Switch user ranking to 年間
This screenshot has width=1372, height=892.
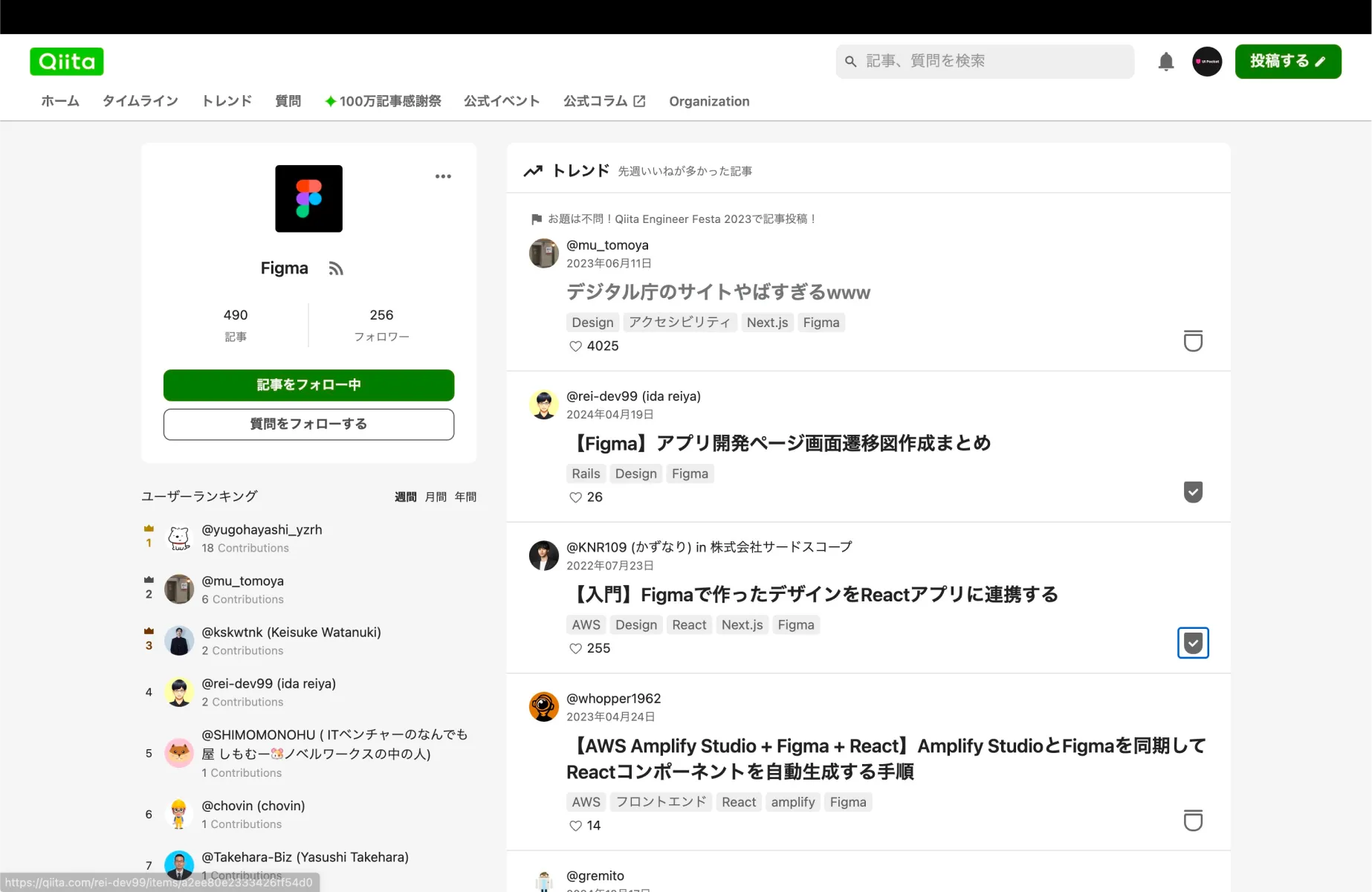(465, 497)
